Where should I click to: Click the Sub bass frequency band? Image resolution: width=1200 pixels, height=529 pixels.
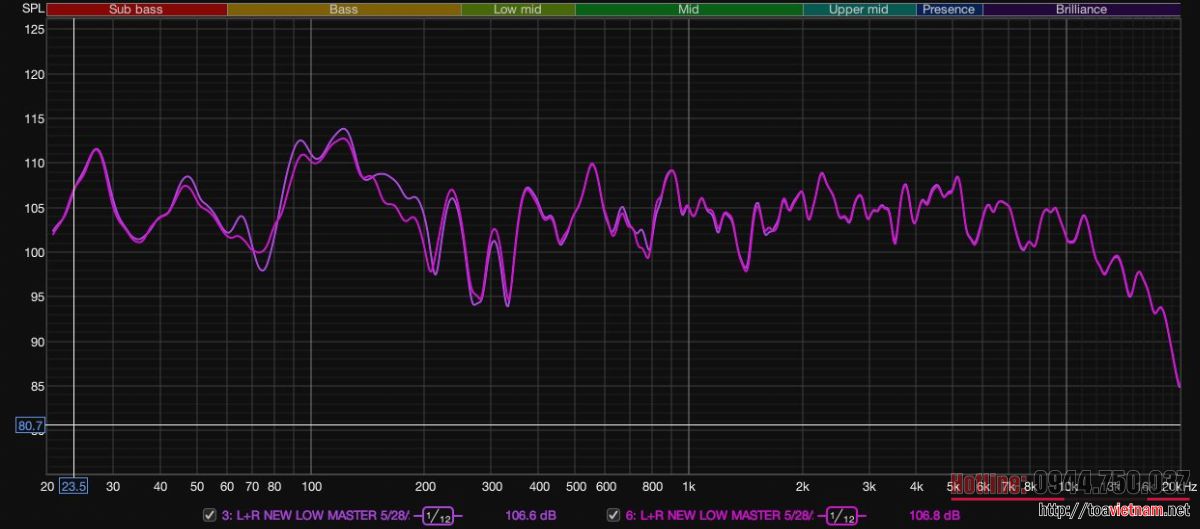[137, 9]
